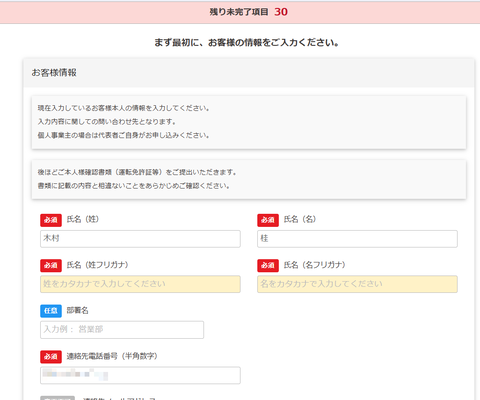Select the 連絡先電話番号 phone number field
The width and height of the screenshot is (480, 400).
(140, 375)
